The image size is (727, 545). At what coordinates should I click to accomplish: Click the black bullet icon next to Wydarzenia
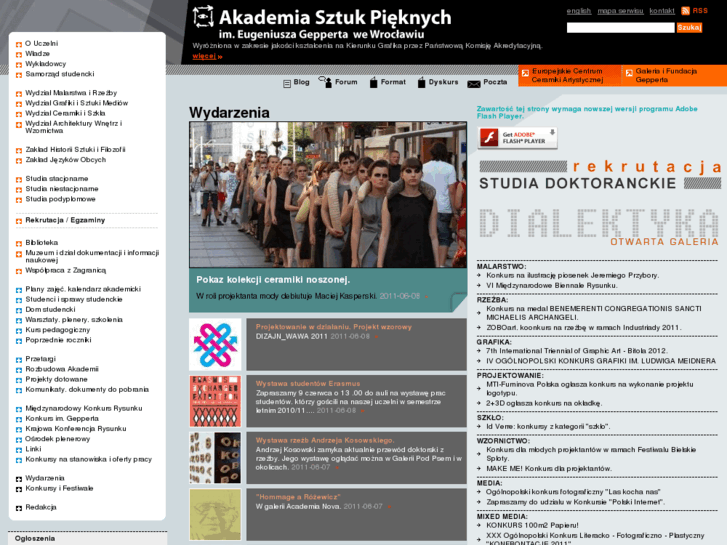click(x=19, y=479)
